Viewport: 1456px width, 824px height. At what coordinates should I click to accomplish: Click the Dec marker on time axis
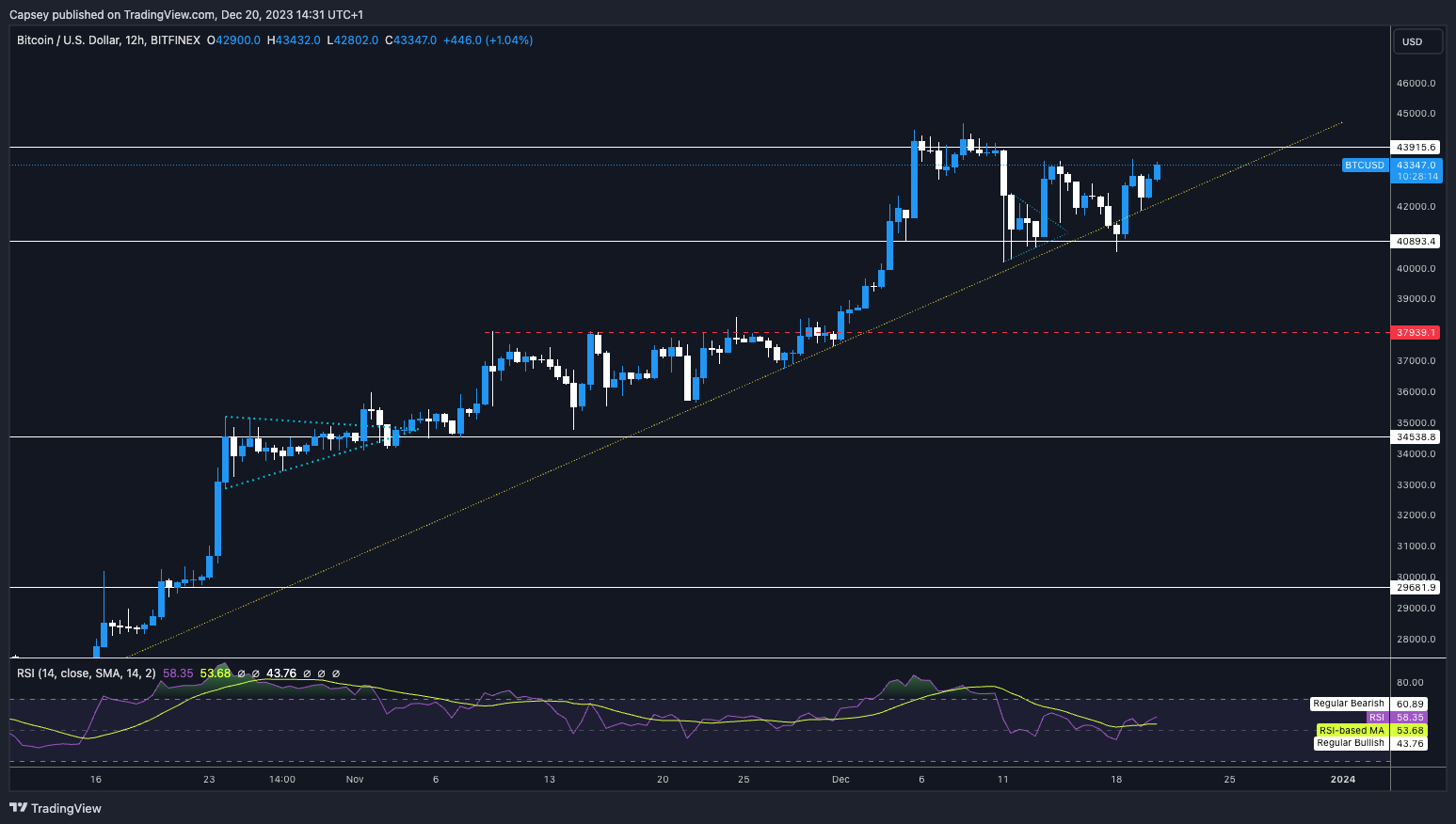[840, 779]
